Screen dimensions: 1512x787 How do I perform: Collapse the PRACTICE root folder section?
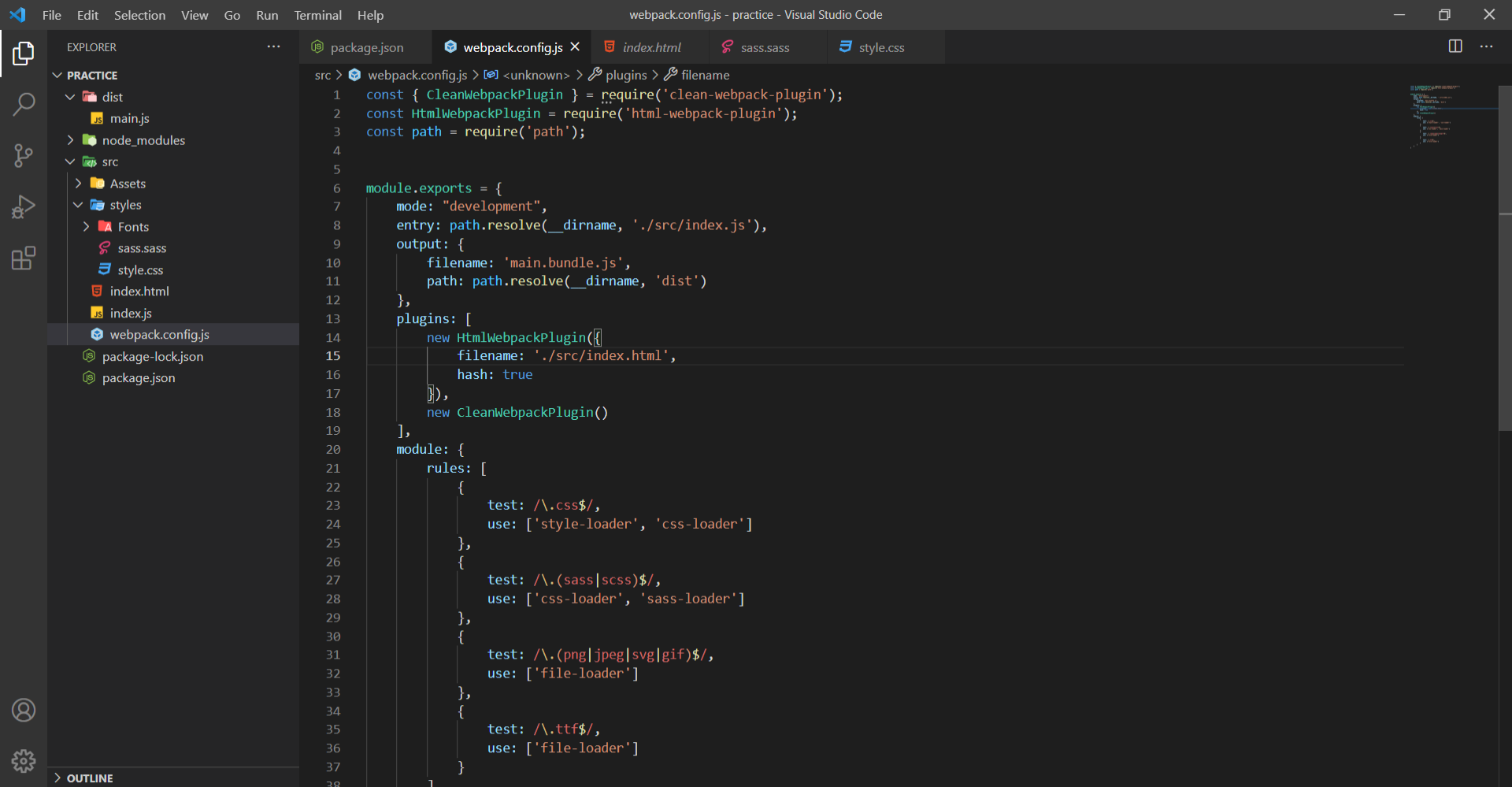pos(173,75)
